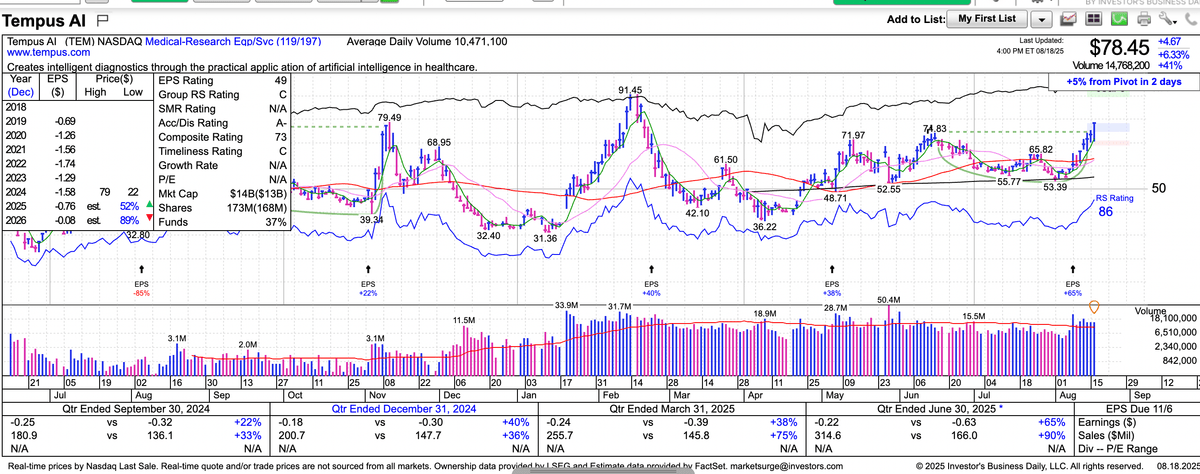This screenshot has height=474, width=1200.
Task: Select the EPS +40% marker arrow
Action: tap(652, 269)
